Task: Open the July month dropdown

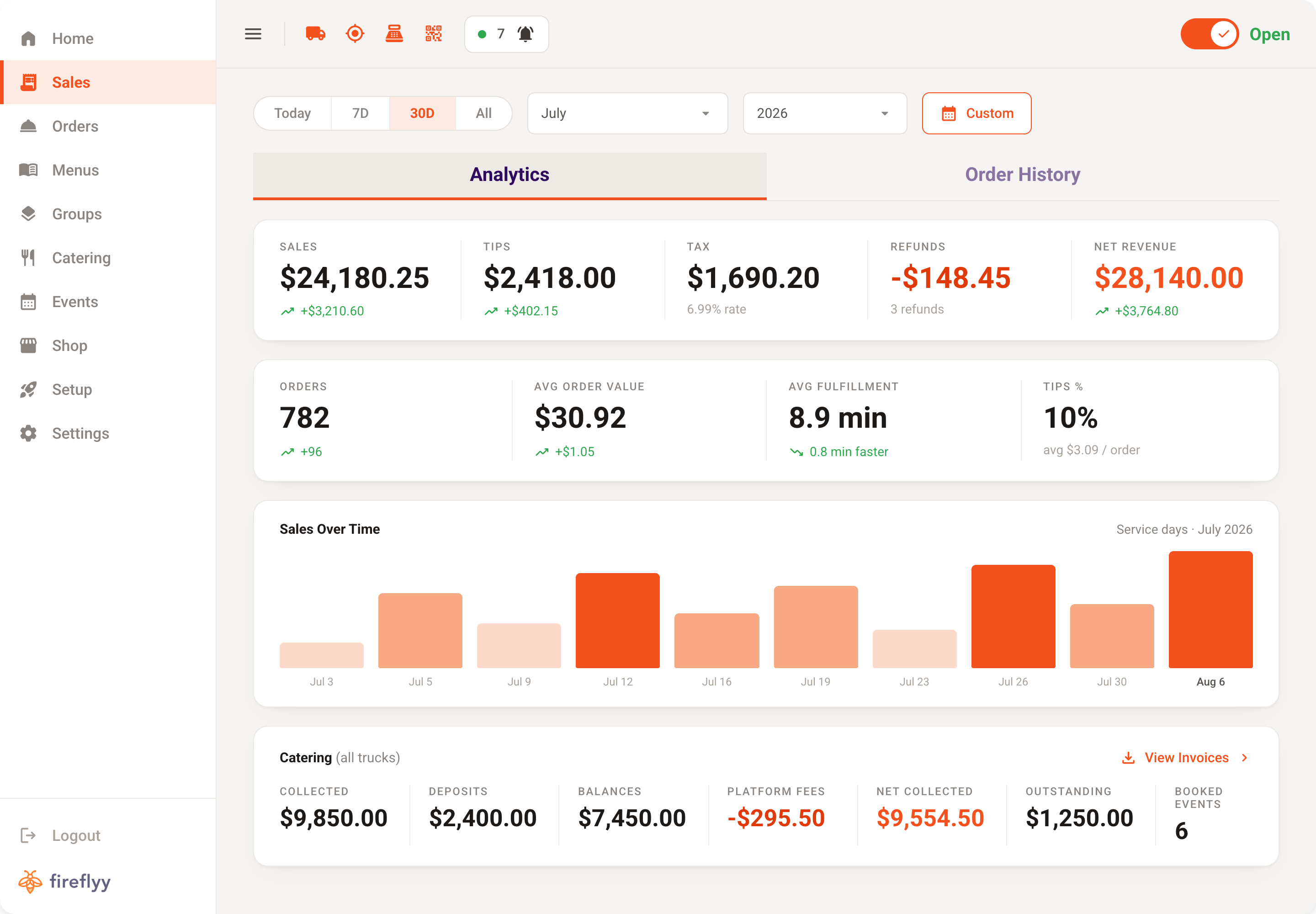Action: point(628,113)
